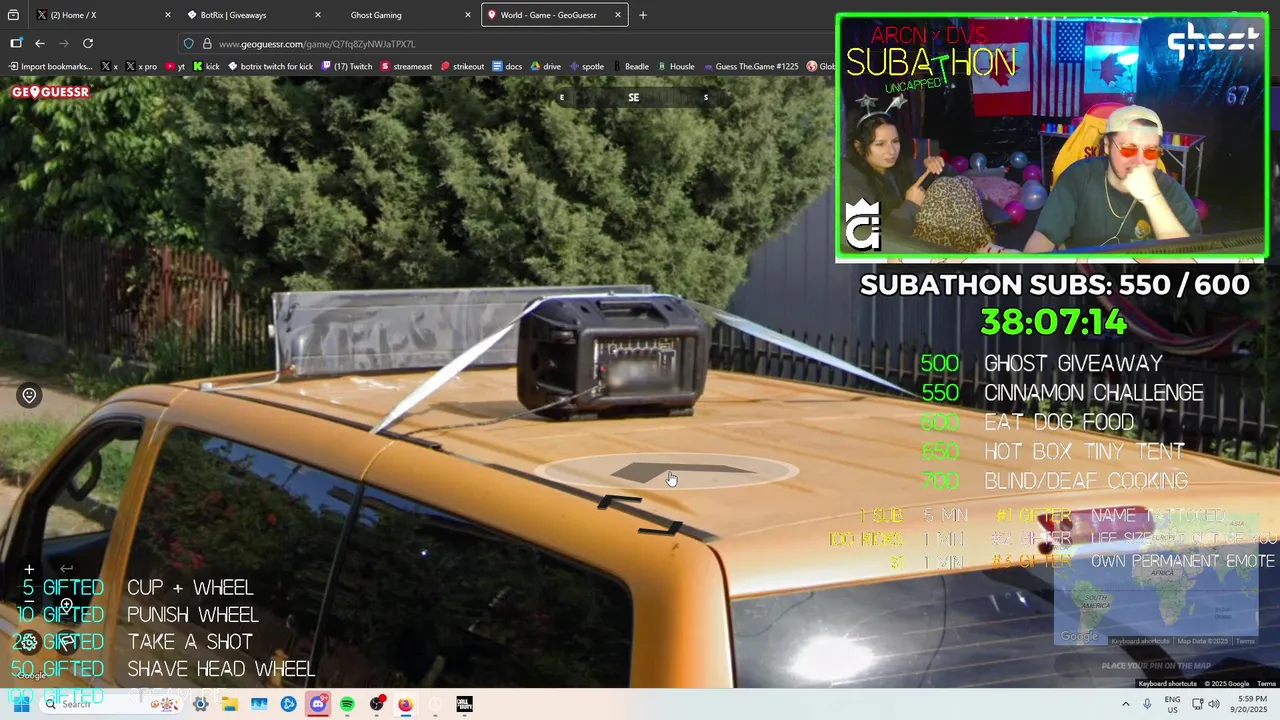Image resolution: width=1280 pixels, height=720 pixels.
Task: Open GeoGuessr settings gear icon
Action: pos(28,642)
